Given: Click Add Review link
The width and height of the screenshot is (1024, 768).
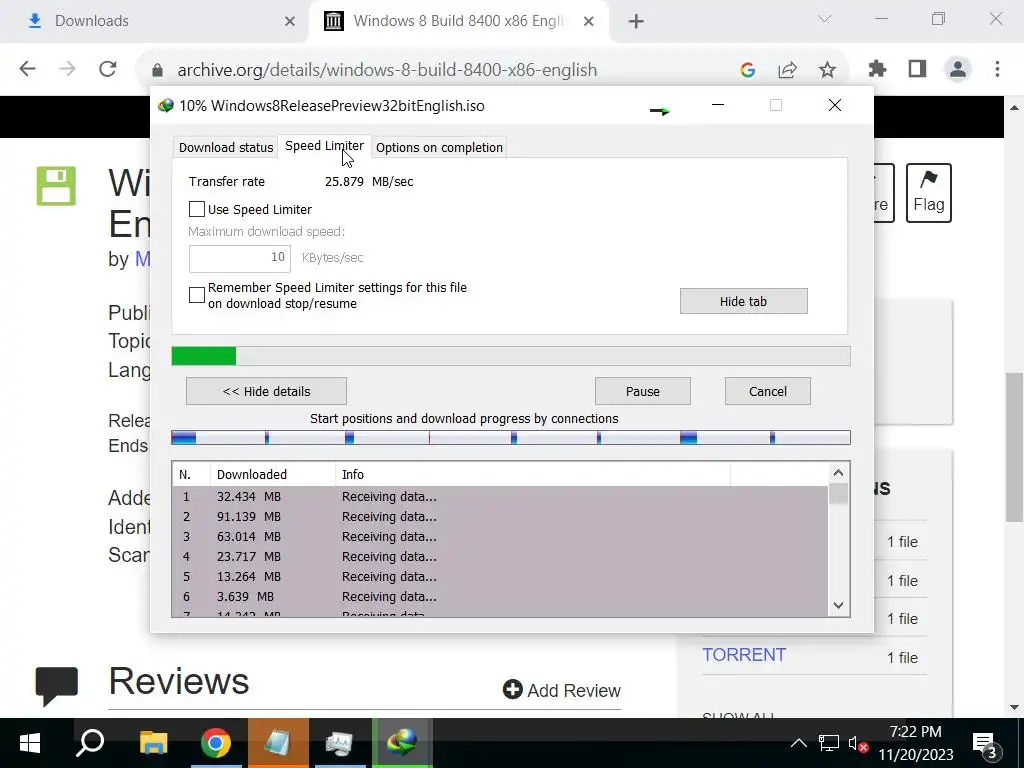Looking at the screenshot, I should click(562, 690).
